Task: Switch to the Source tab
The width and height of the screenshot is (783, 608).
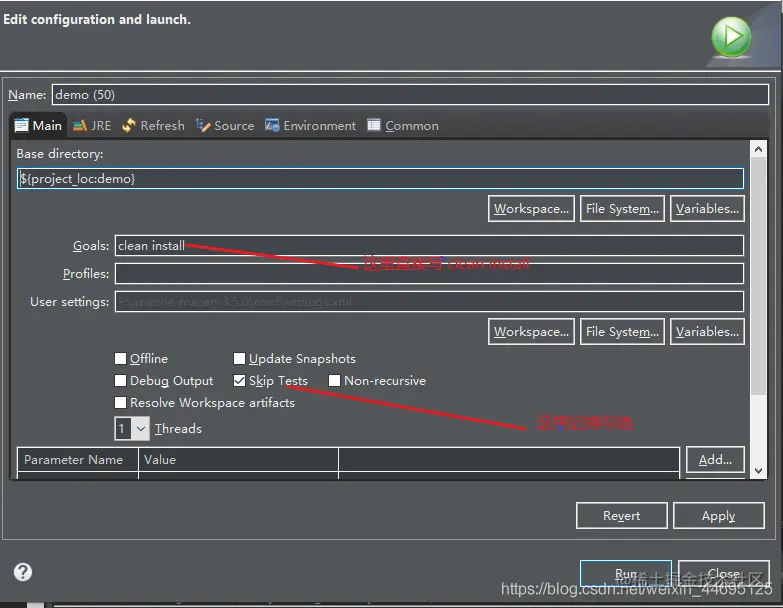Action: [225, 125]
